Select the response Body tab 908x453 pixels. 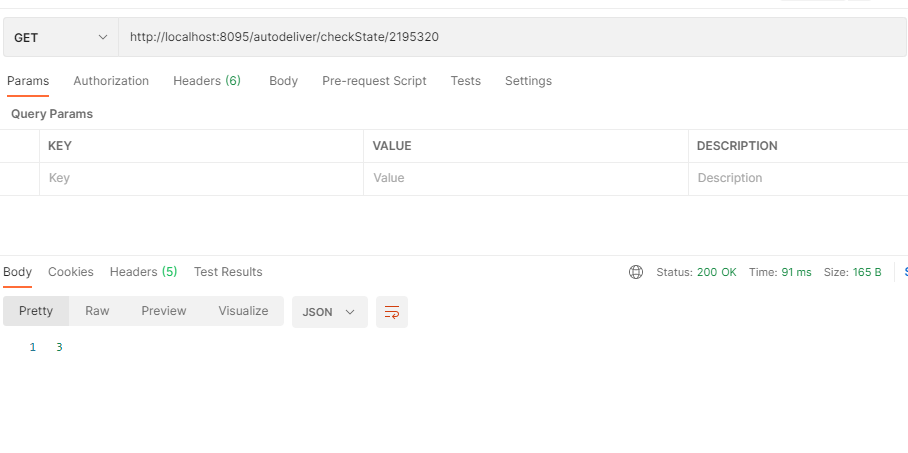pos(17,272)
